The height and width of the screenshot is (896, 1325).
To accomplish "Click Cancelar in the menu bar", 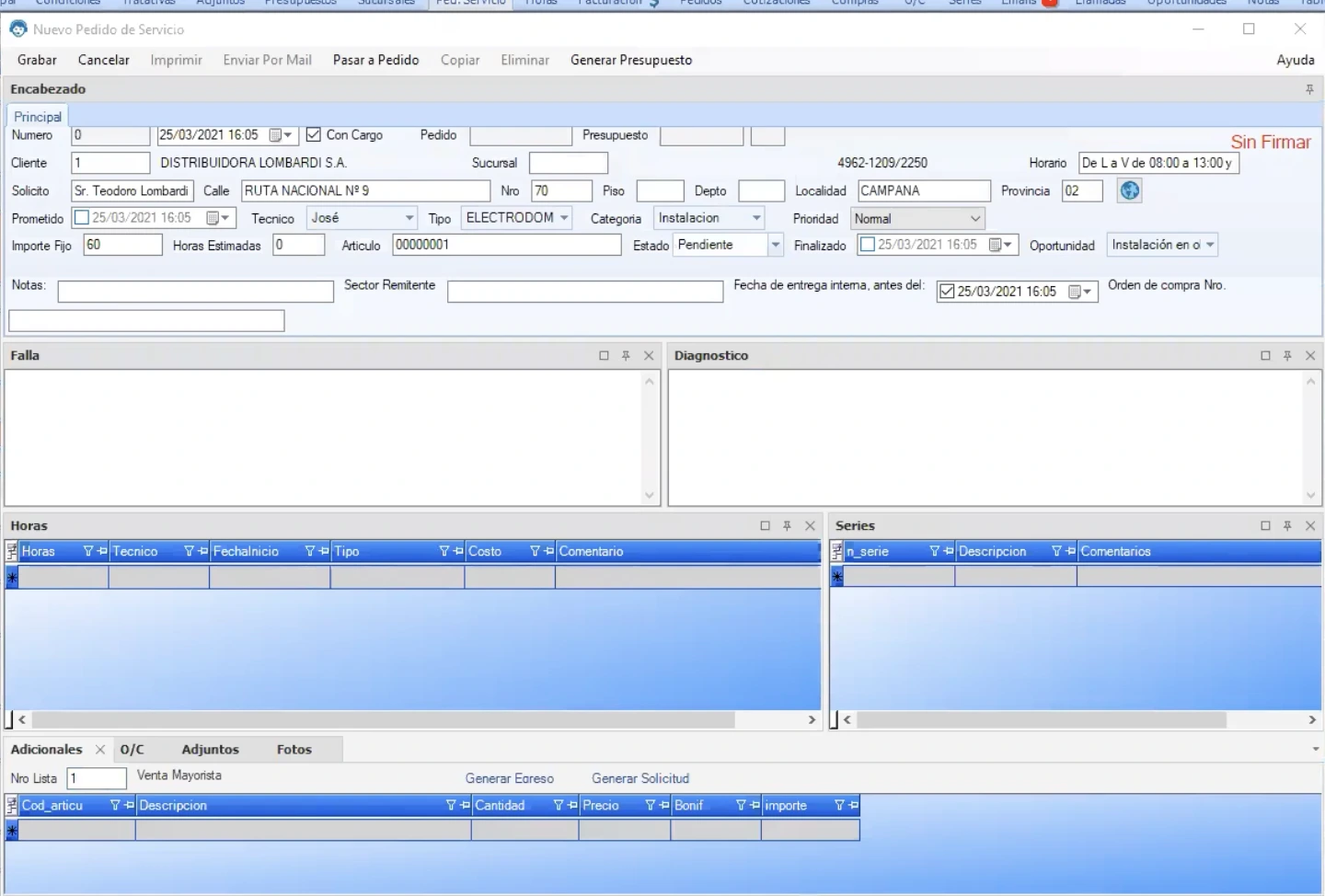I will (104, 60).
